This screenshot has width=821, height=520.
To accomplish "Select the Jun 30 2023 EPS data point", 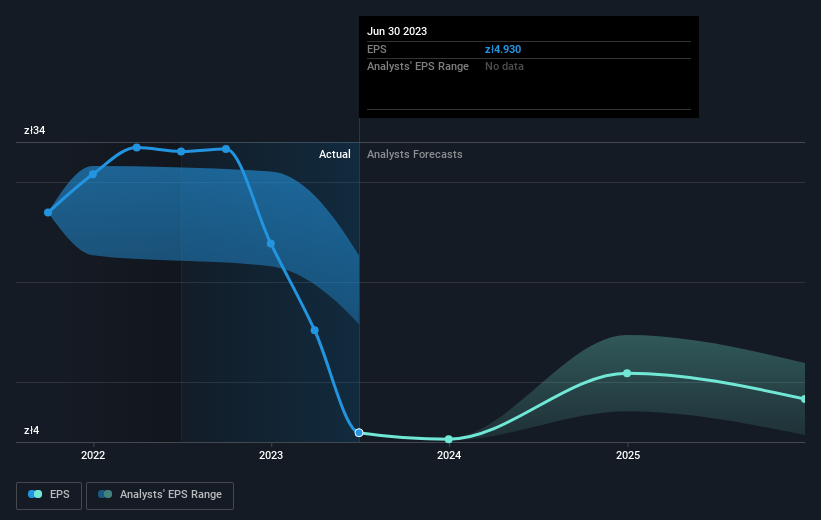I will [359, 433].
